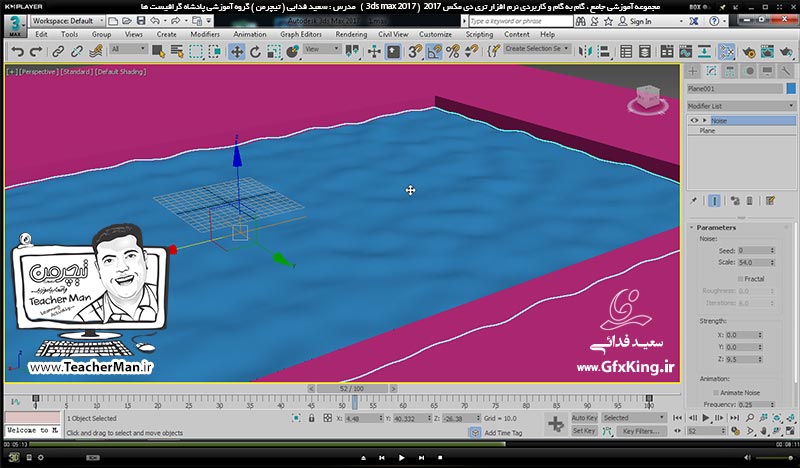Open the Modifiers menu
The image size is (800, 468).
(x=205, y=34)
